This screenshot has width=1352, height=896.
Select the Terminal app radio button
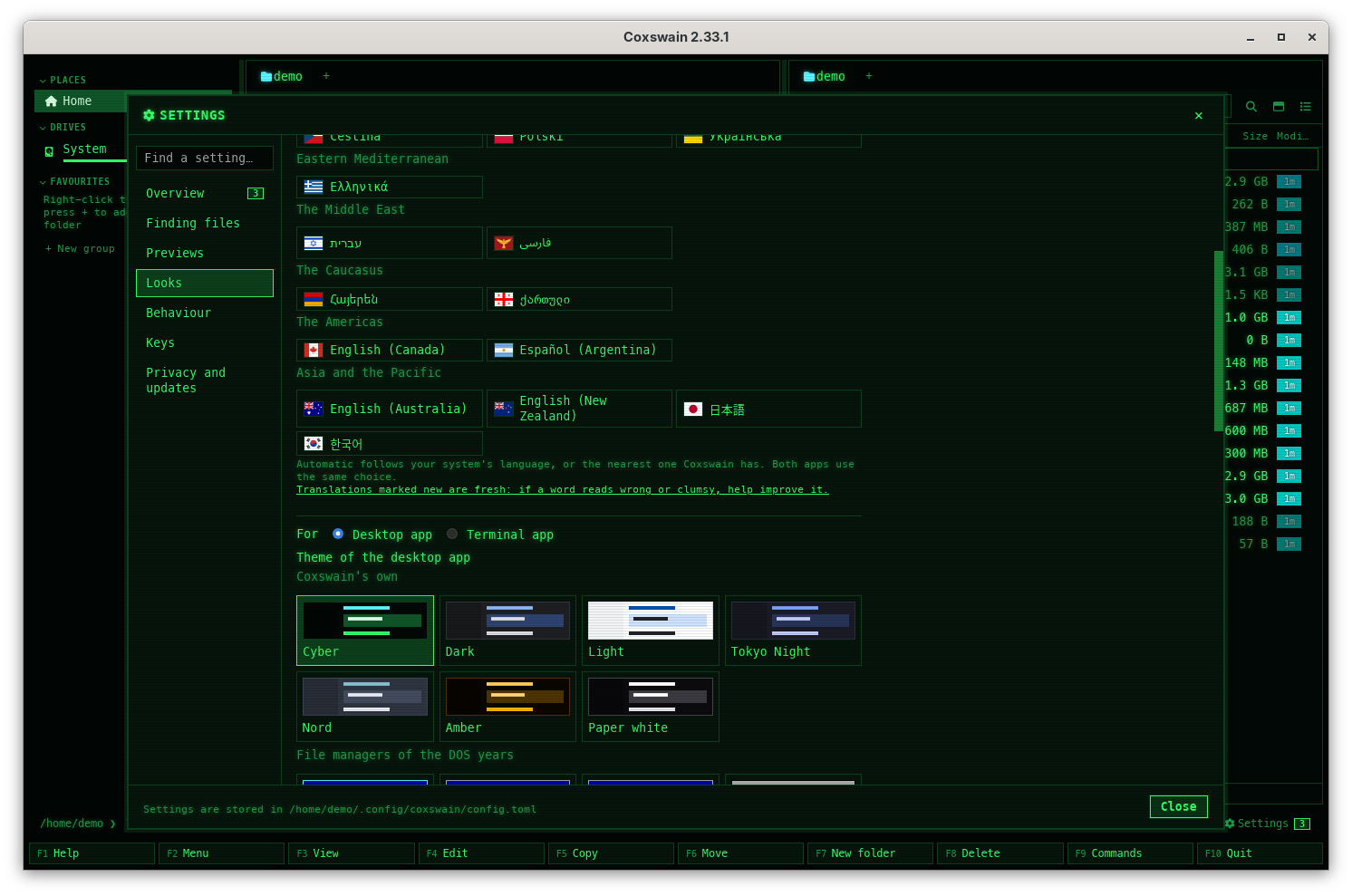point(452,535)
